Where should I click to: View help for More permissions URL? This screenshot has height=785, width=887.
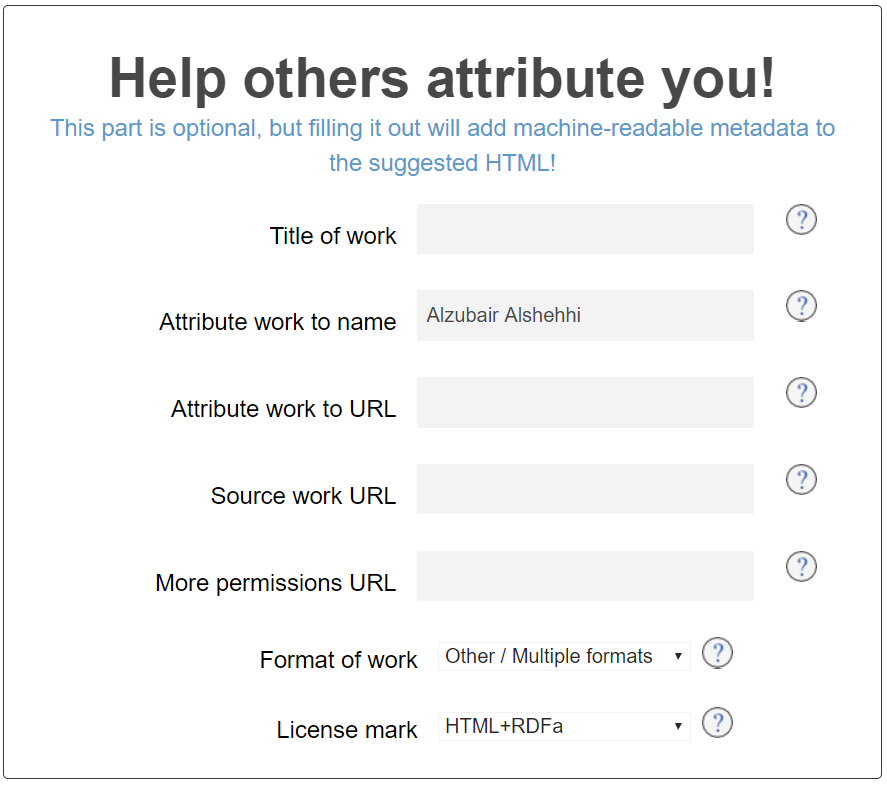[801, 567]
